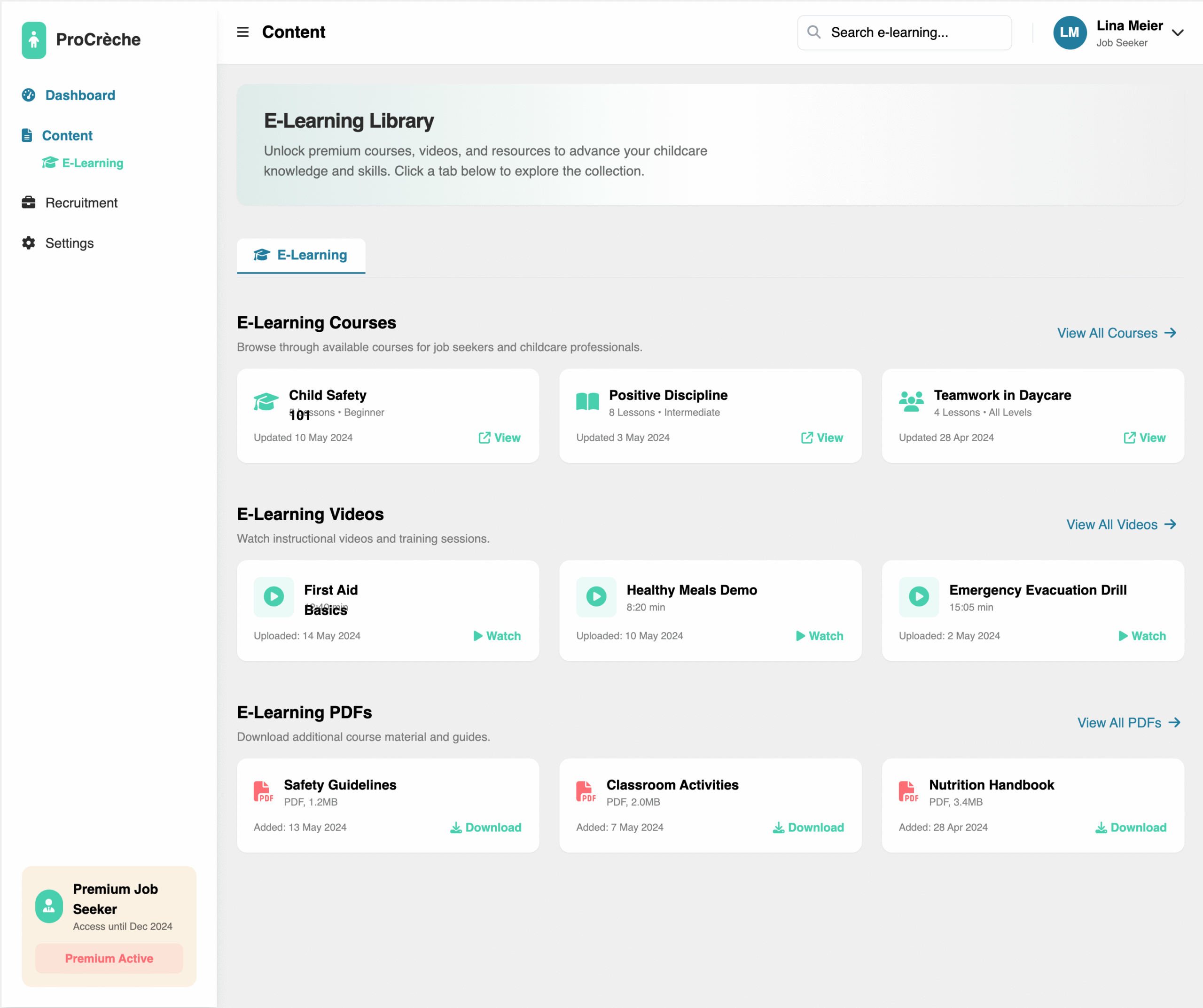The height and width of the screenshot is (1008, 1203).
Task: Open Recruitment in the sidebar
Action: [x=81, y=203]
